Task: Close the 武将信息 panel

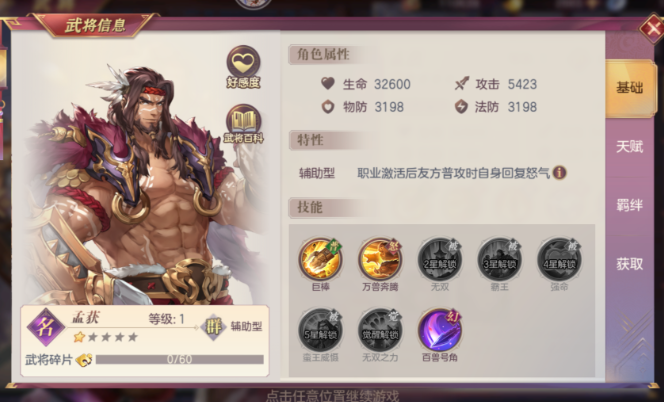Action: tap(651, 30)
